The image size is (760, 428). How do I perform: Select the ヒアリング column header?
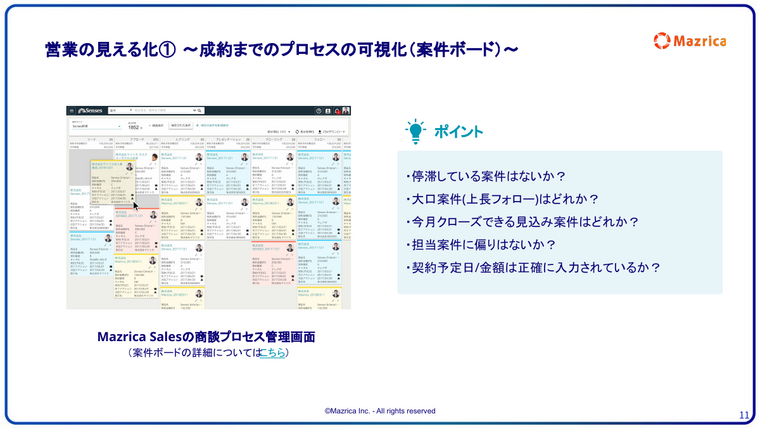point(182,140)
